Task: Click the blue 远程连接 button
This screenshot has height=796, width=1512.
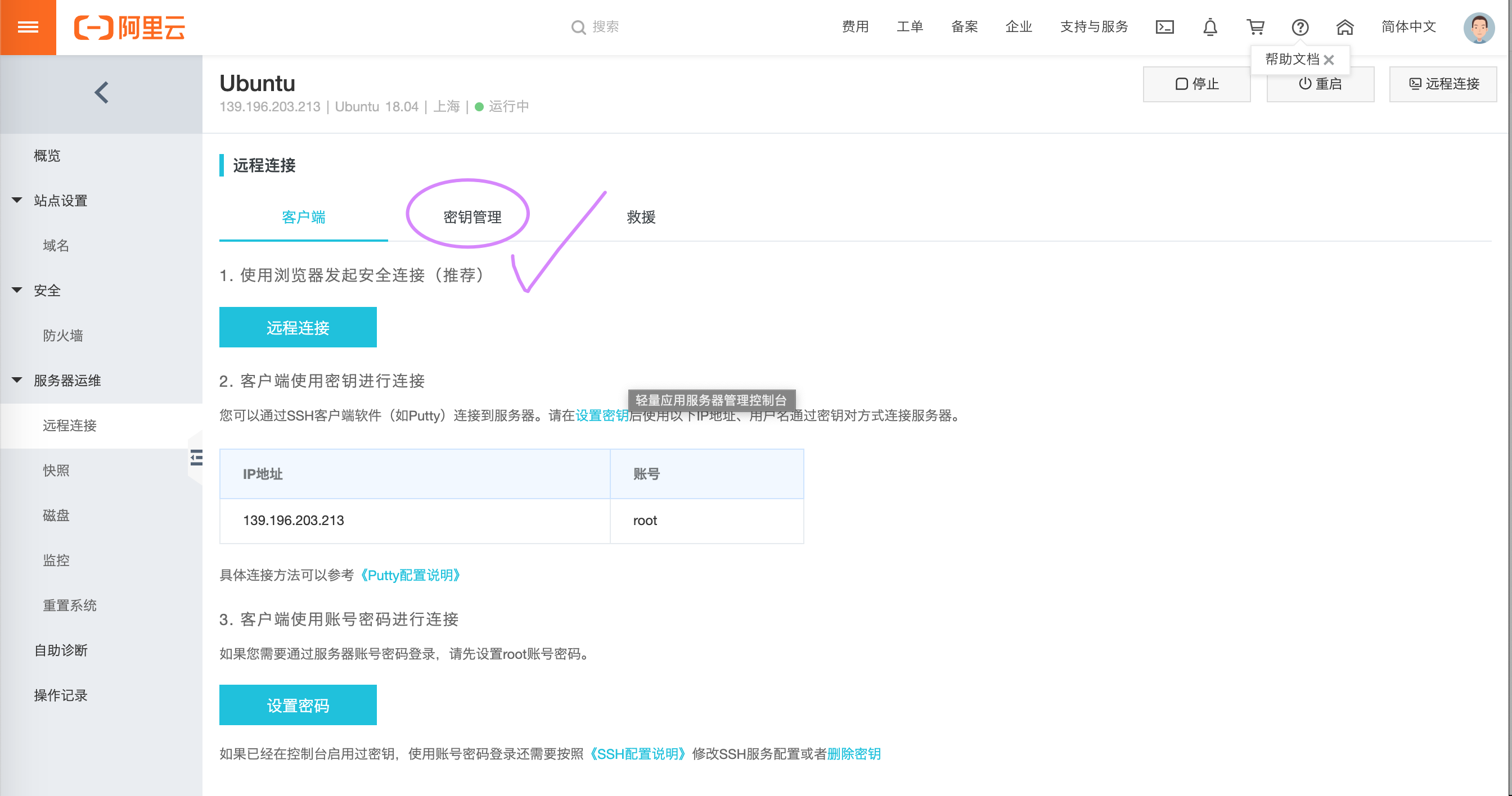Action: point(298,327)
